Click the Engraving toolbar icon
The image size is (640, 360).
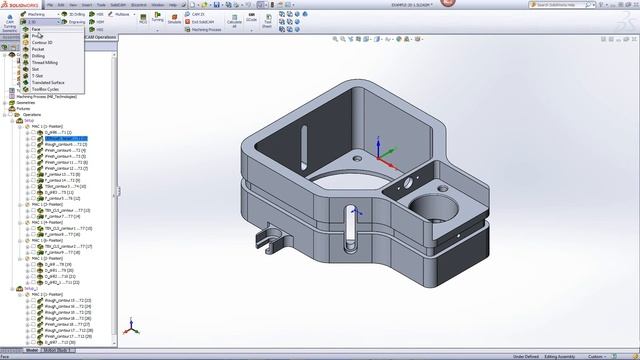pyautogui.click(x=64, y=22)
